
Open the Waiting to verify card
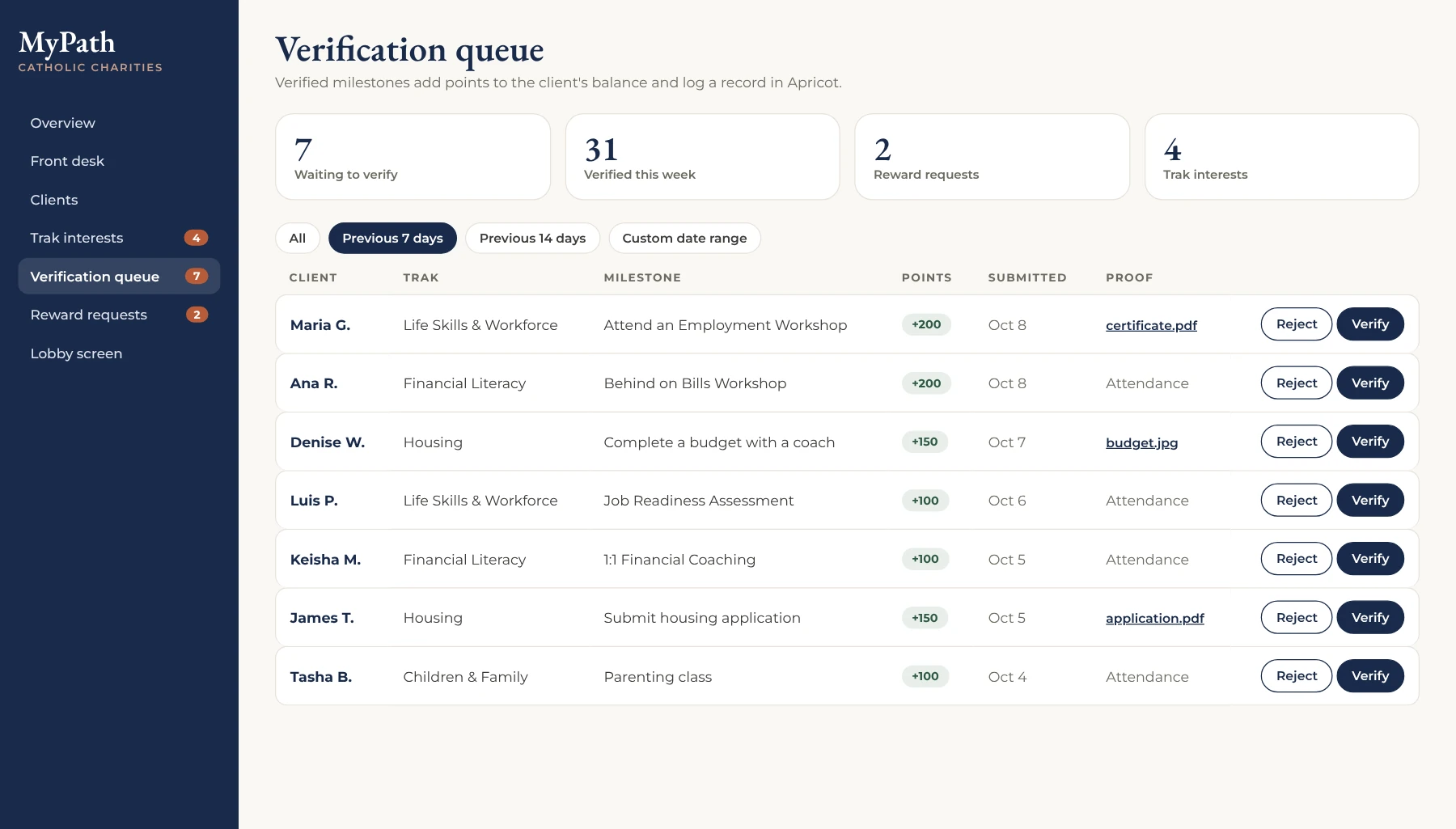[x=413, y=157]
